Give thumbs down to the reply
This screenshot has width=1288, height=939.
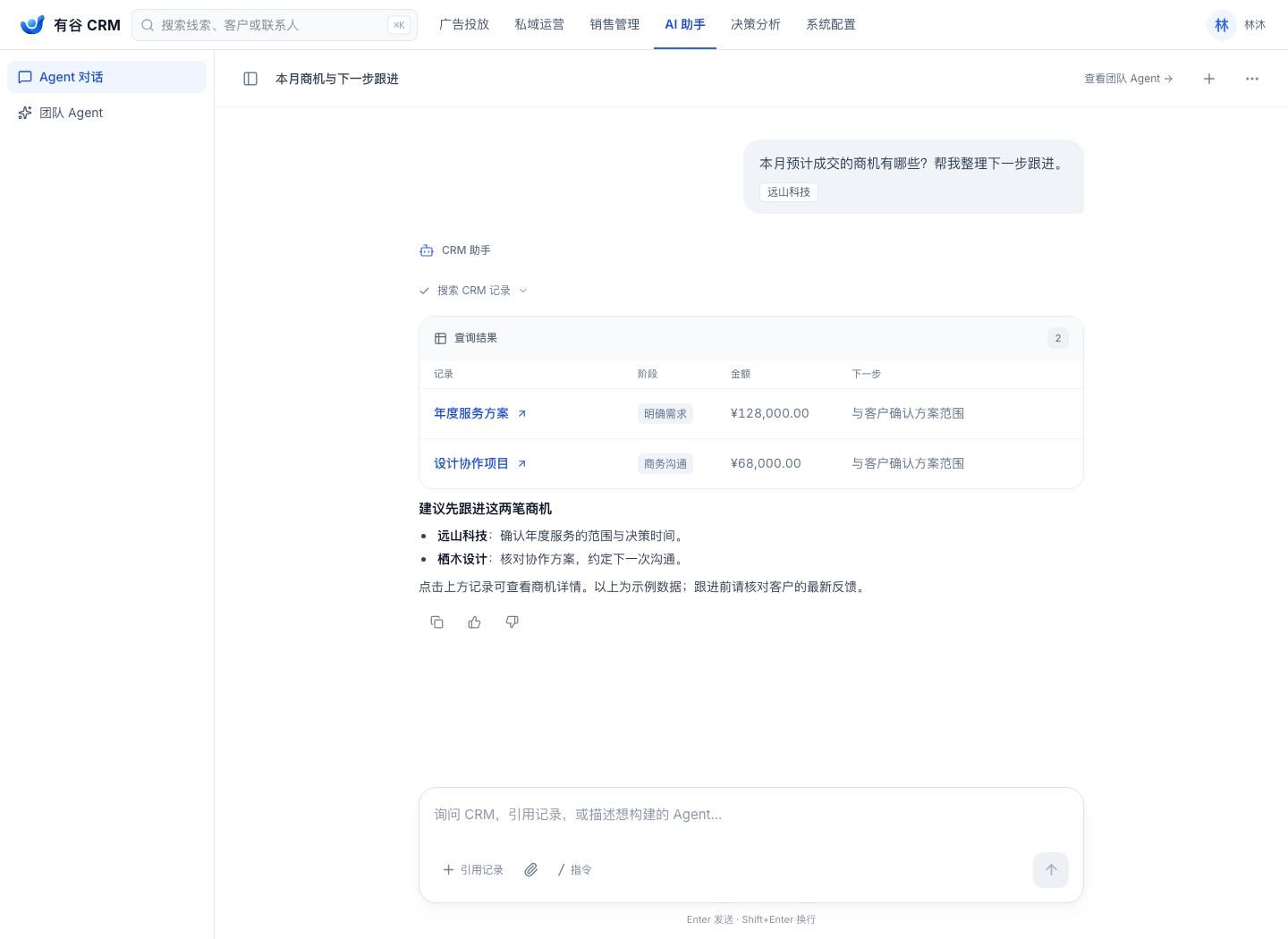[x=513, y=622]
